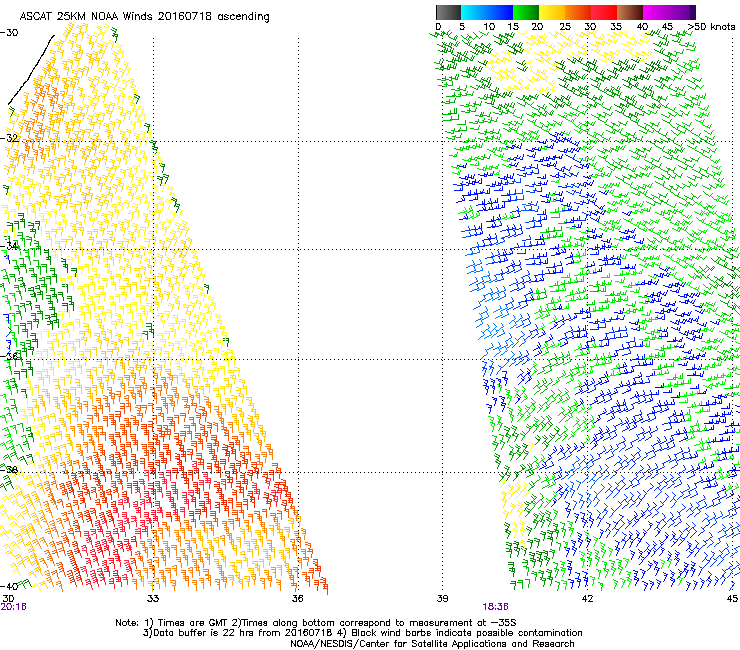This screenshot has width=740, height=650.
Task: Click the "39" longitude axis label
Action: [x=442, y=598]
